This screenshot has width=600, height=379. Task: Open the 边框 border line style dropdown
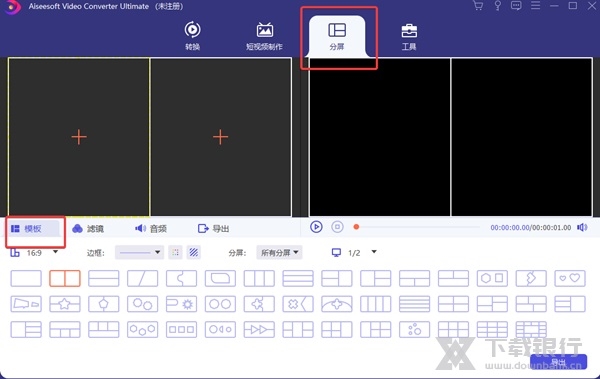pyautogui.click(x=139, y=252)
